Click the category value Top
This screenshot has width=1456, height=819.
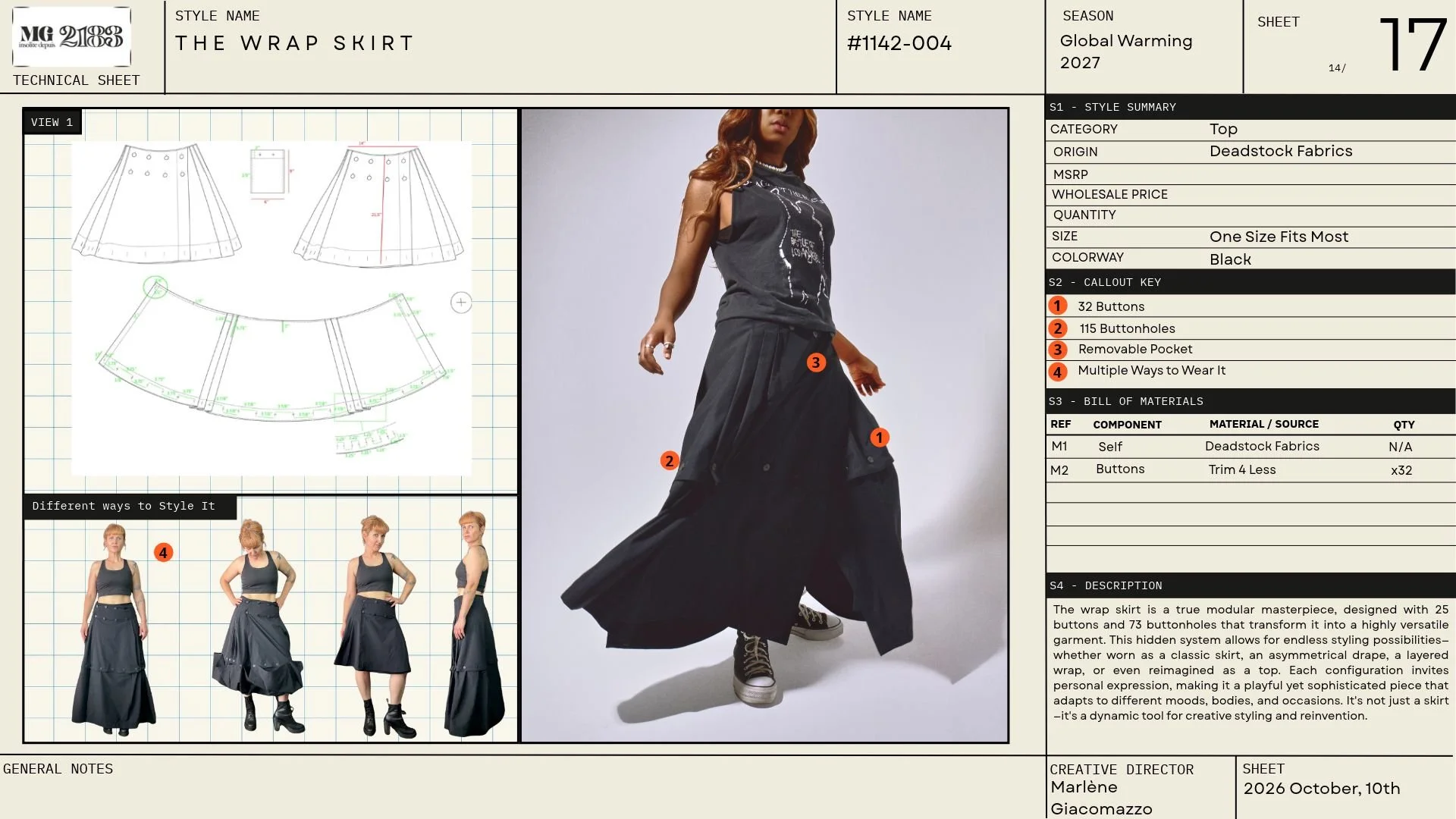tap(1223, 129)
